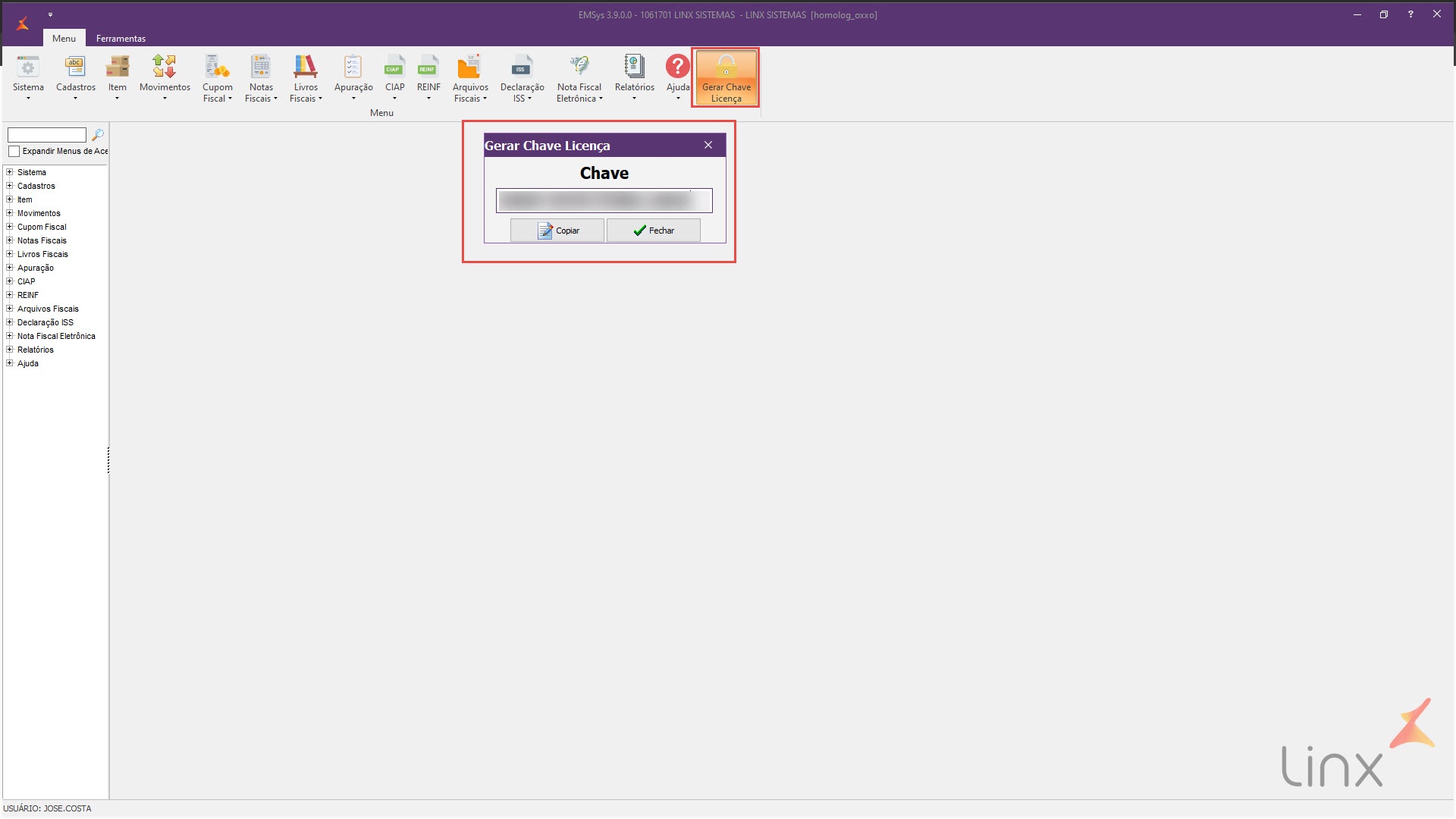Expand the Cadastros tree node
1456x819 pixels.
(x=10, y=186)
